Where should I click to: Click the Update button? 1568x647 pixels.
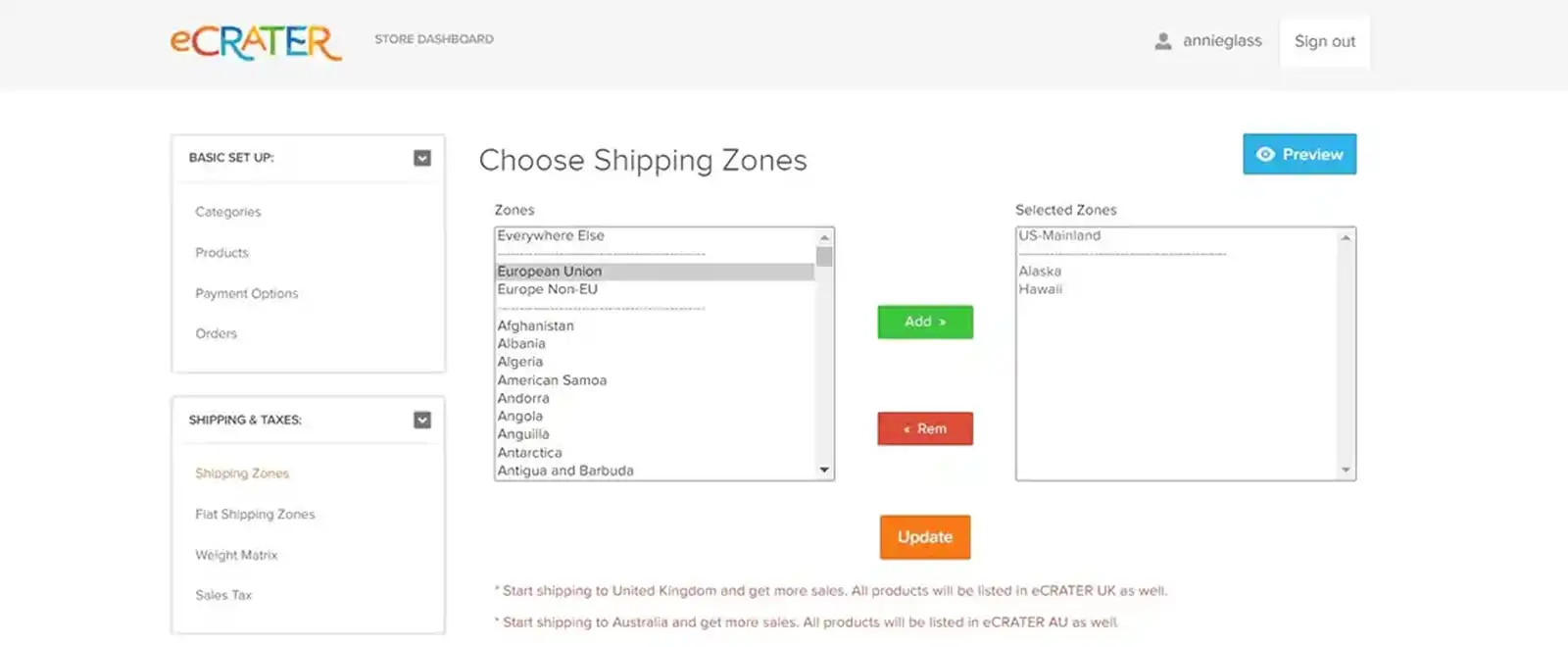924,537
